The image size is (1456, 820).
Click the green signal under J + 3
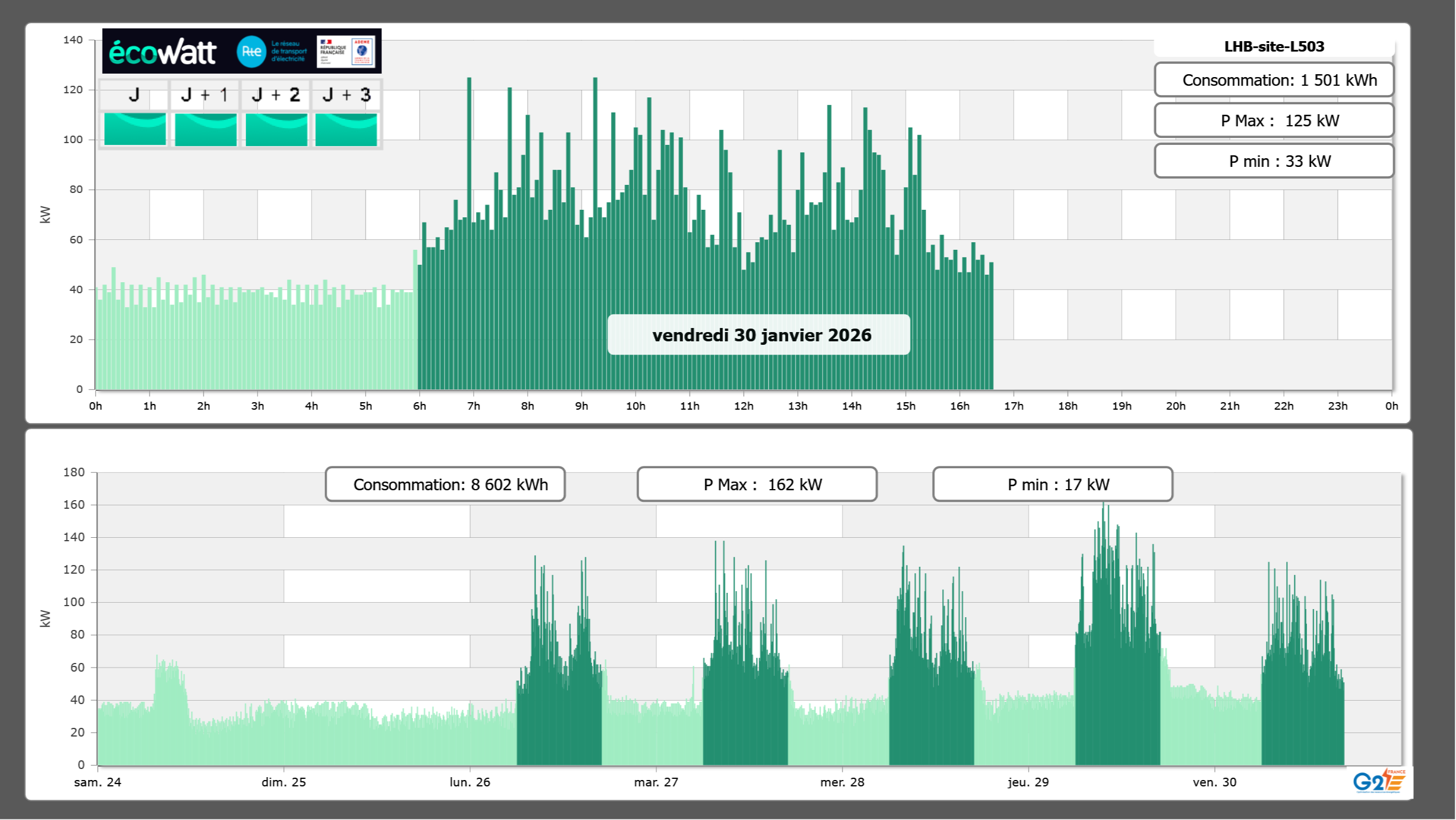(x=346, y=129)
